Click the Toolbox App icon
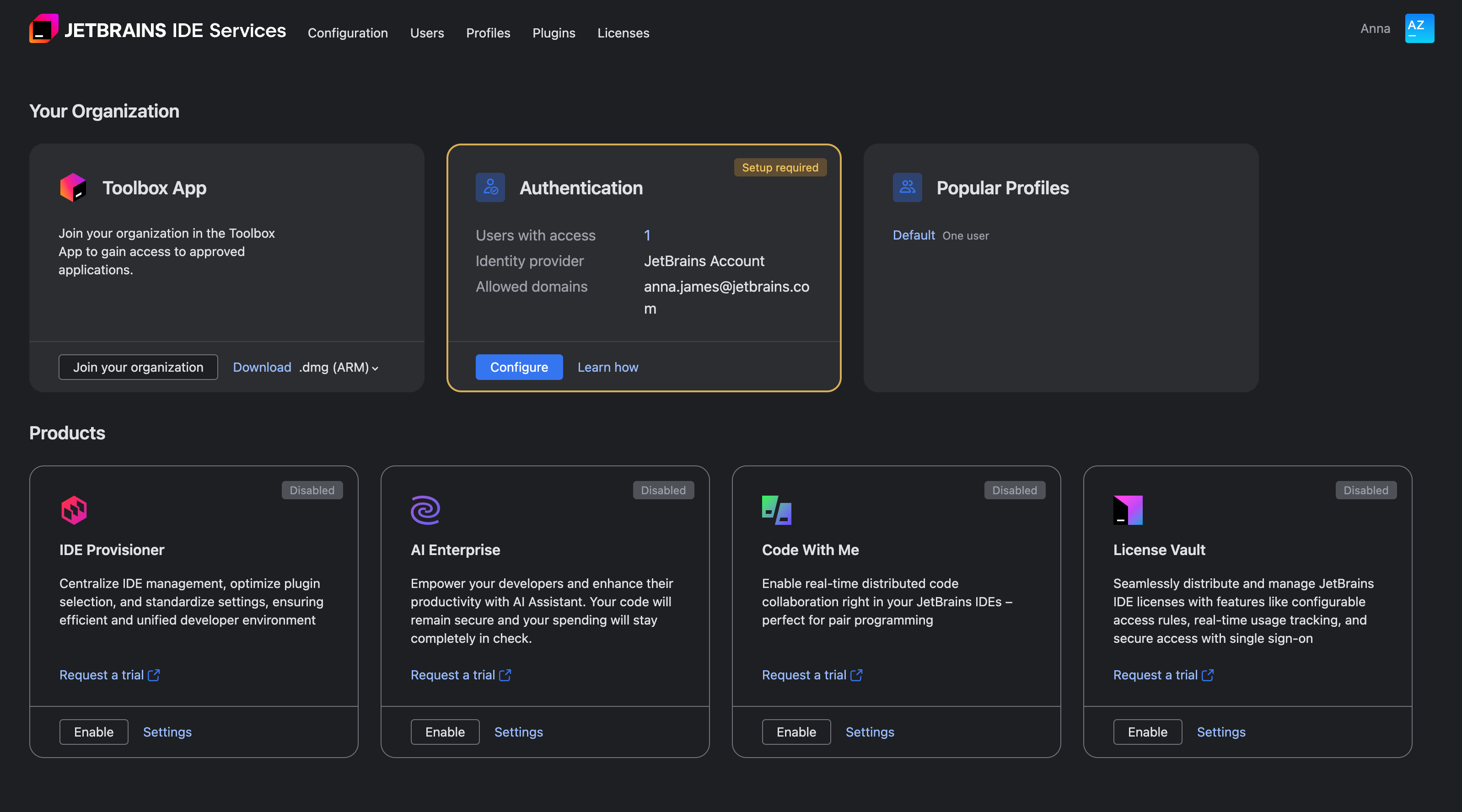 click(73, 187)
